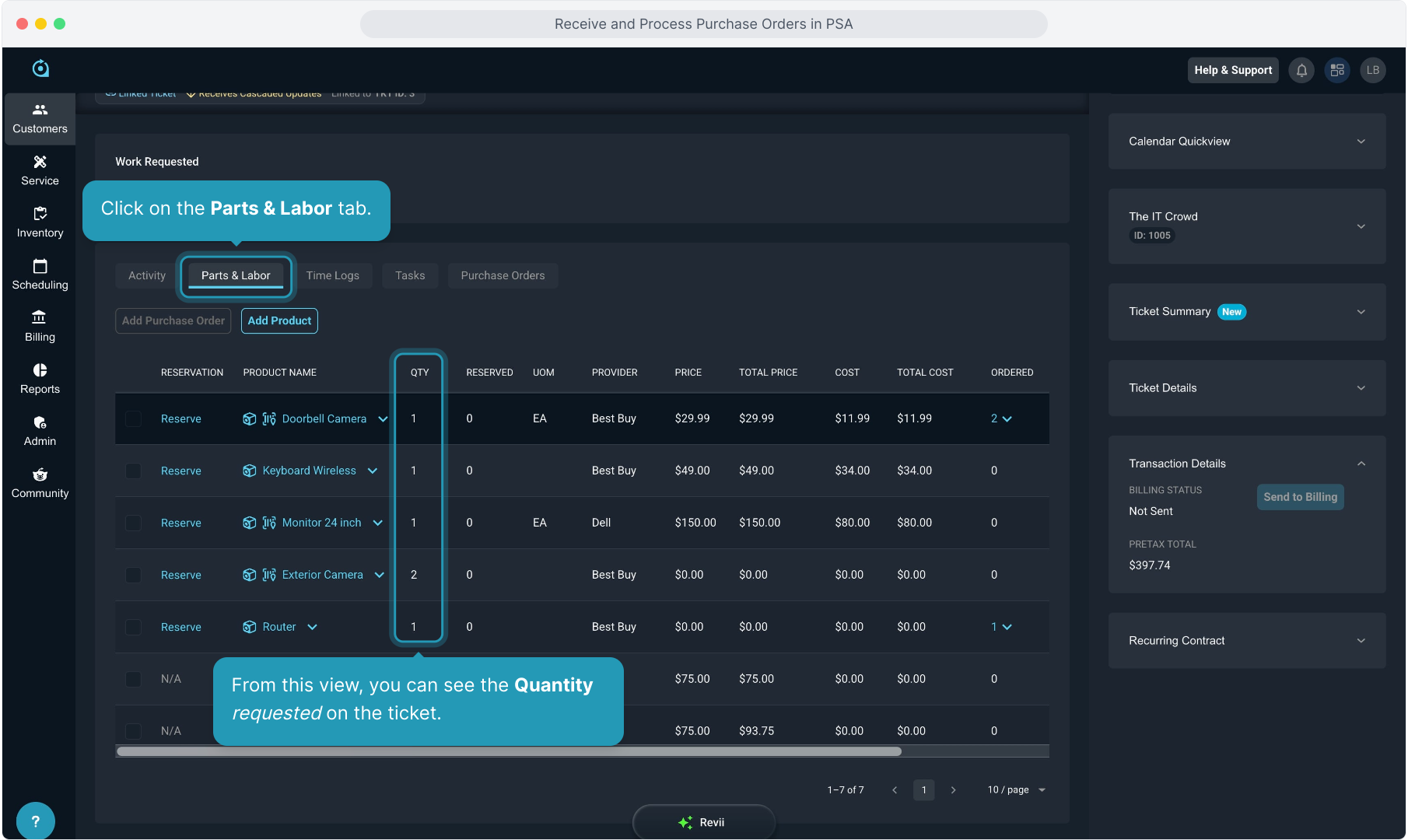1408x840 pixels.
Task: Click the Add Product button
Action: pos(279,320)
